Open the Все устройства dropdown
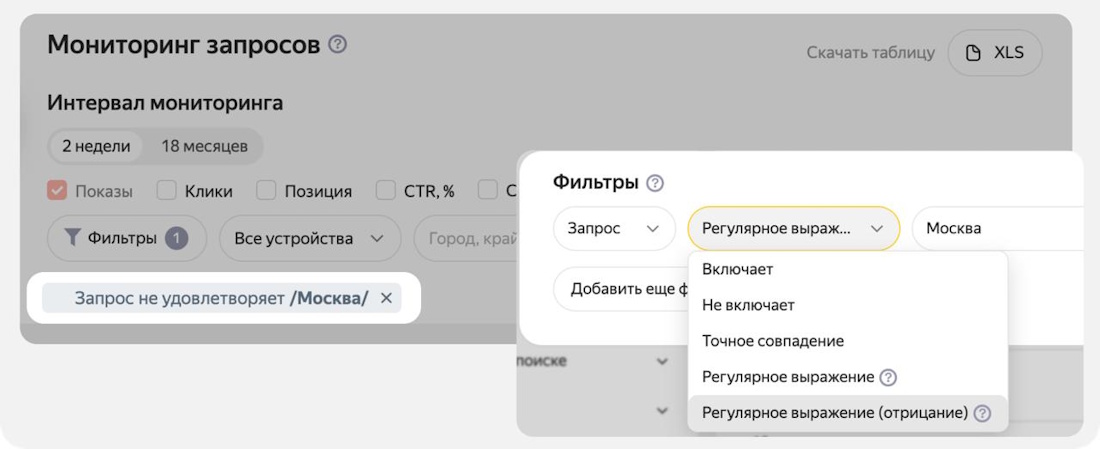 (x=309, y=239)
